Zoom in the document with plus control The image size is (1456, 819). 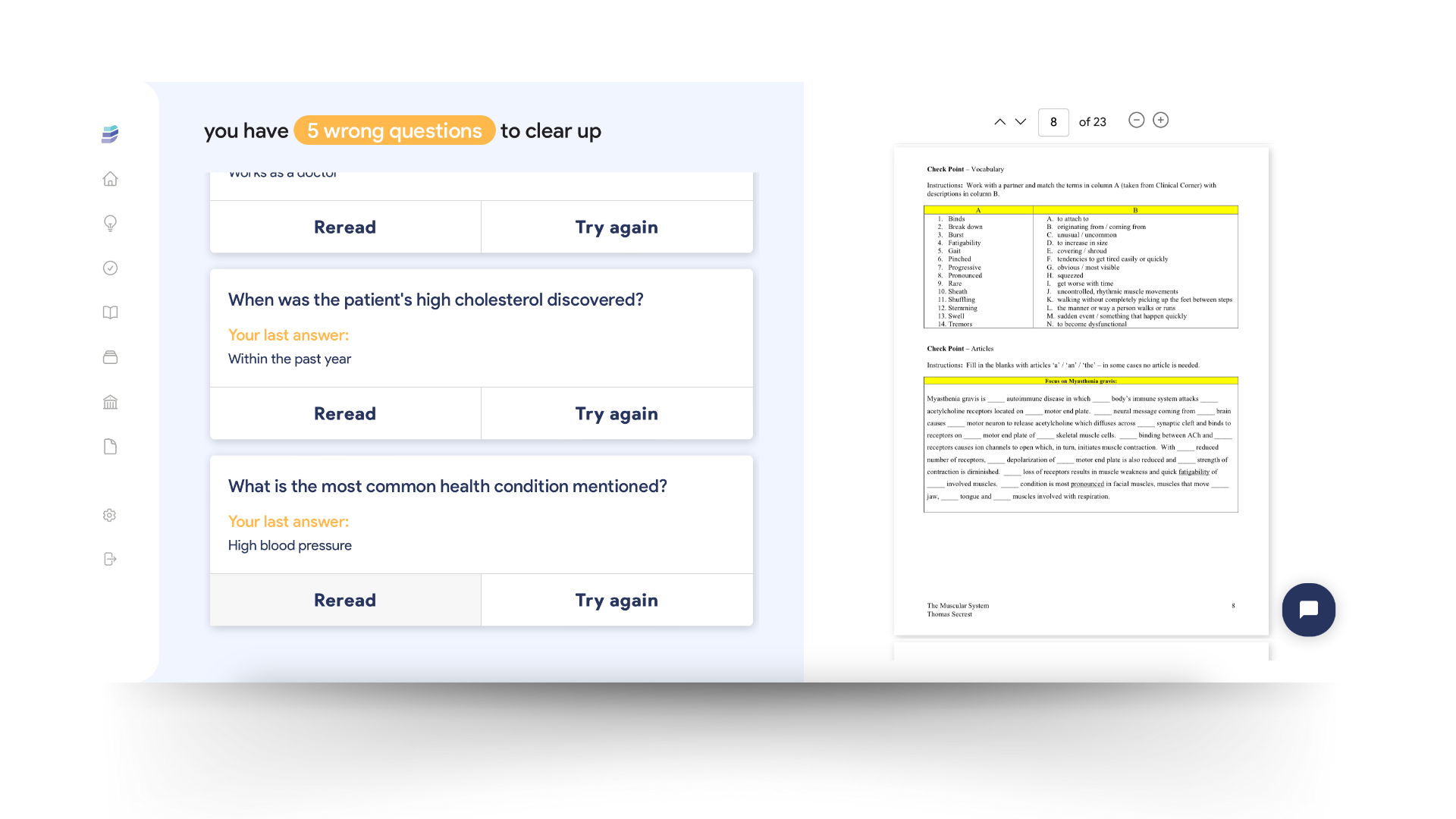point(1160,120)
